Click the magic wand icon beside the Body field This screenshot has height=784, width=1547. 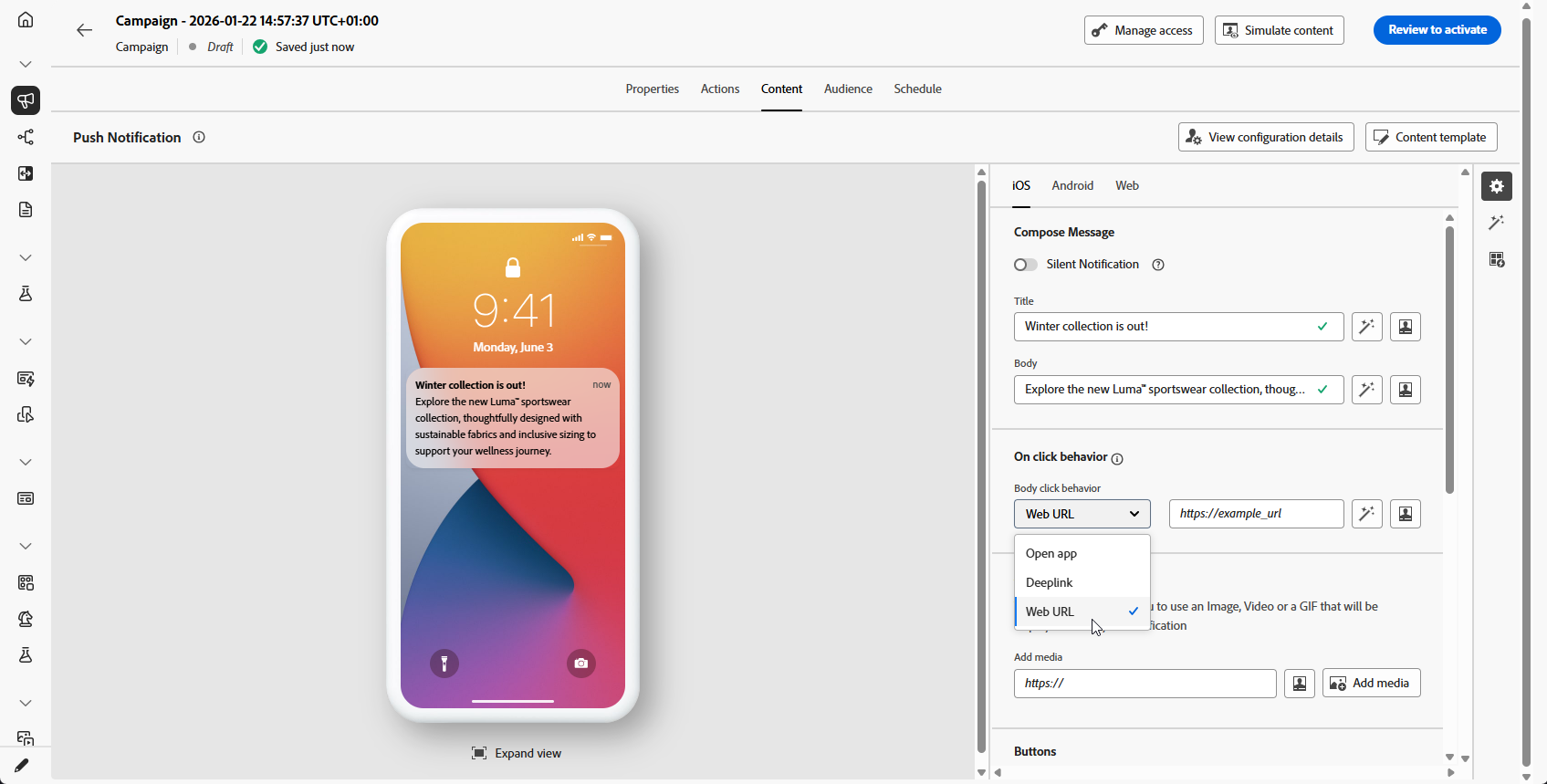tap(1366, 390)
